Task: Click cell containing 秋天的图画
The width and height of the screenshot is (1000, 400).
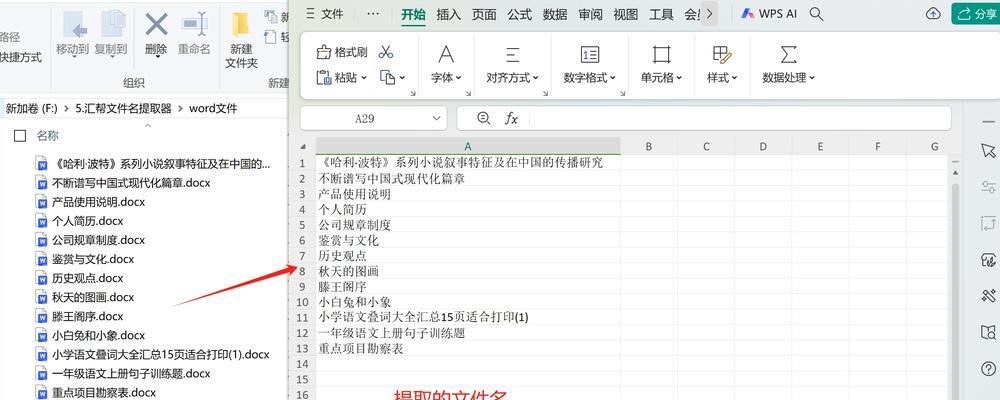Action: click(468, 271)
